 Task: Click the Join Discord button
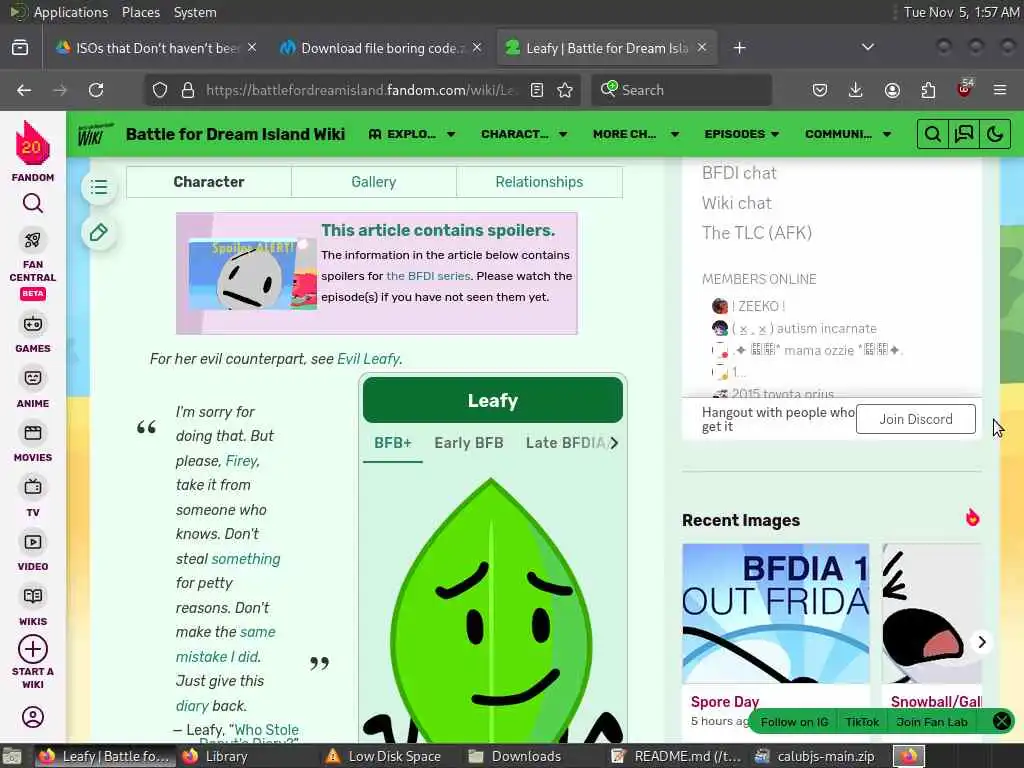916,419
